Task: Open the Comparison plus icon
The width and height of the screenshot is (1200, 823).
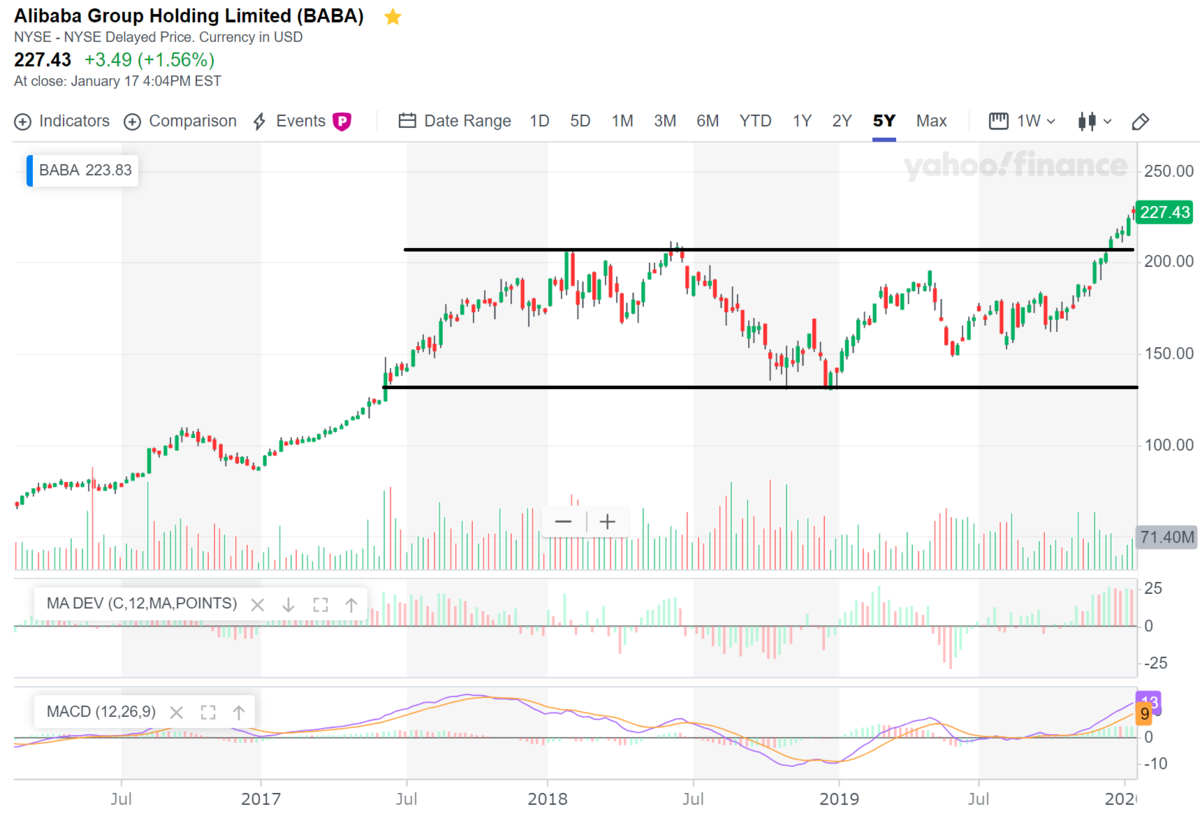Action: click(x=132, y=121)
